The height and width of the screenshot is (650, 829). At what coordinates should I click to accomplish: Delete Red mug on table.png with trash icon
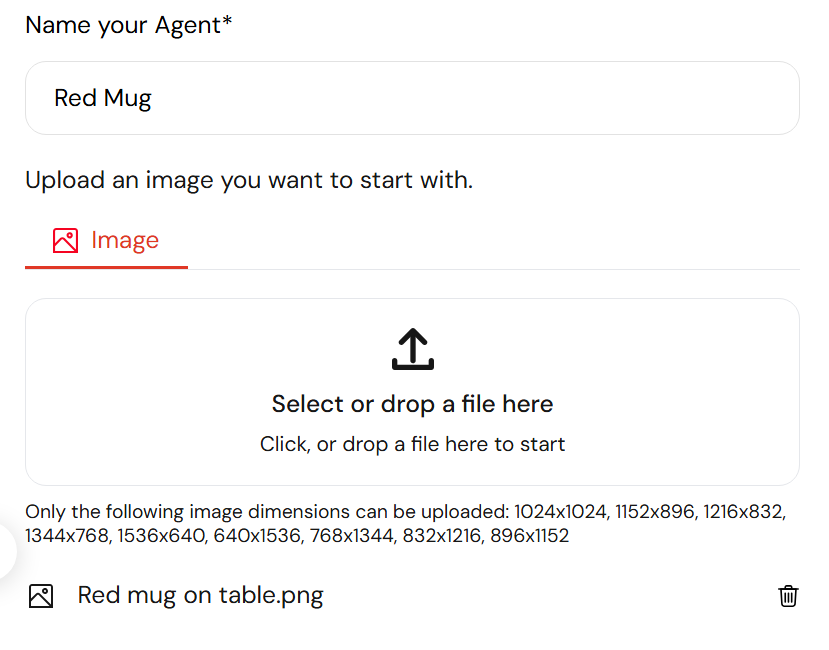788,596
